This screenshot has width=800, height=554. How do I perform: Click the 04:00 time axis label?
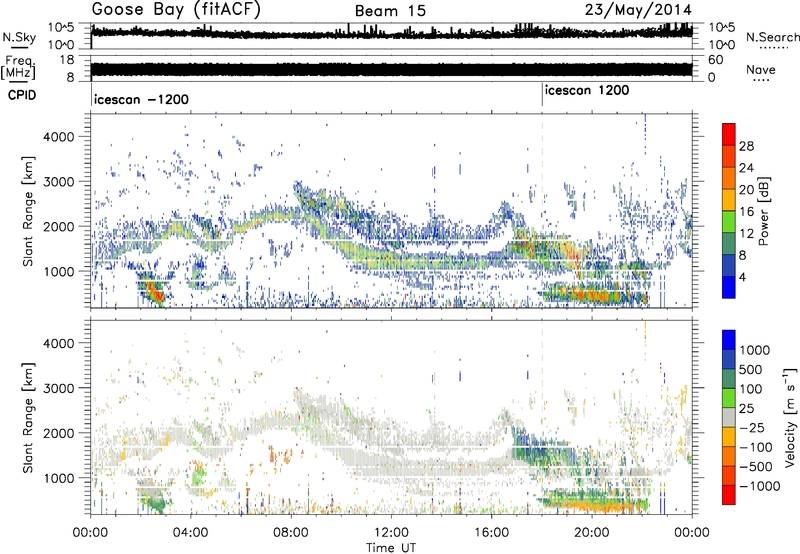(x=191, y=533)
